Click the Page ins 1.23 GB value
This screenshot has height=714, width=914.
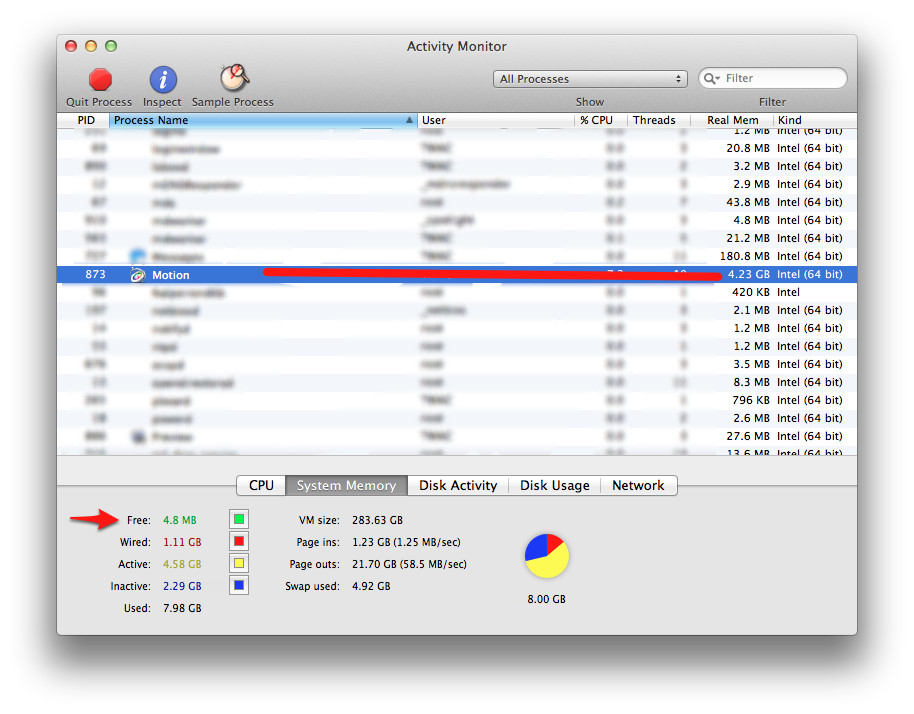406,542
